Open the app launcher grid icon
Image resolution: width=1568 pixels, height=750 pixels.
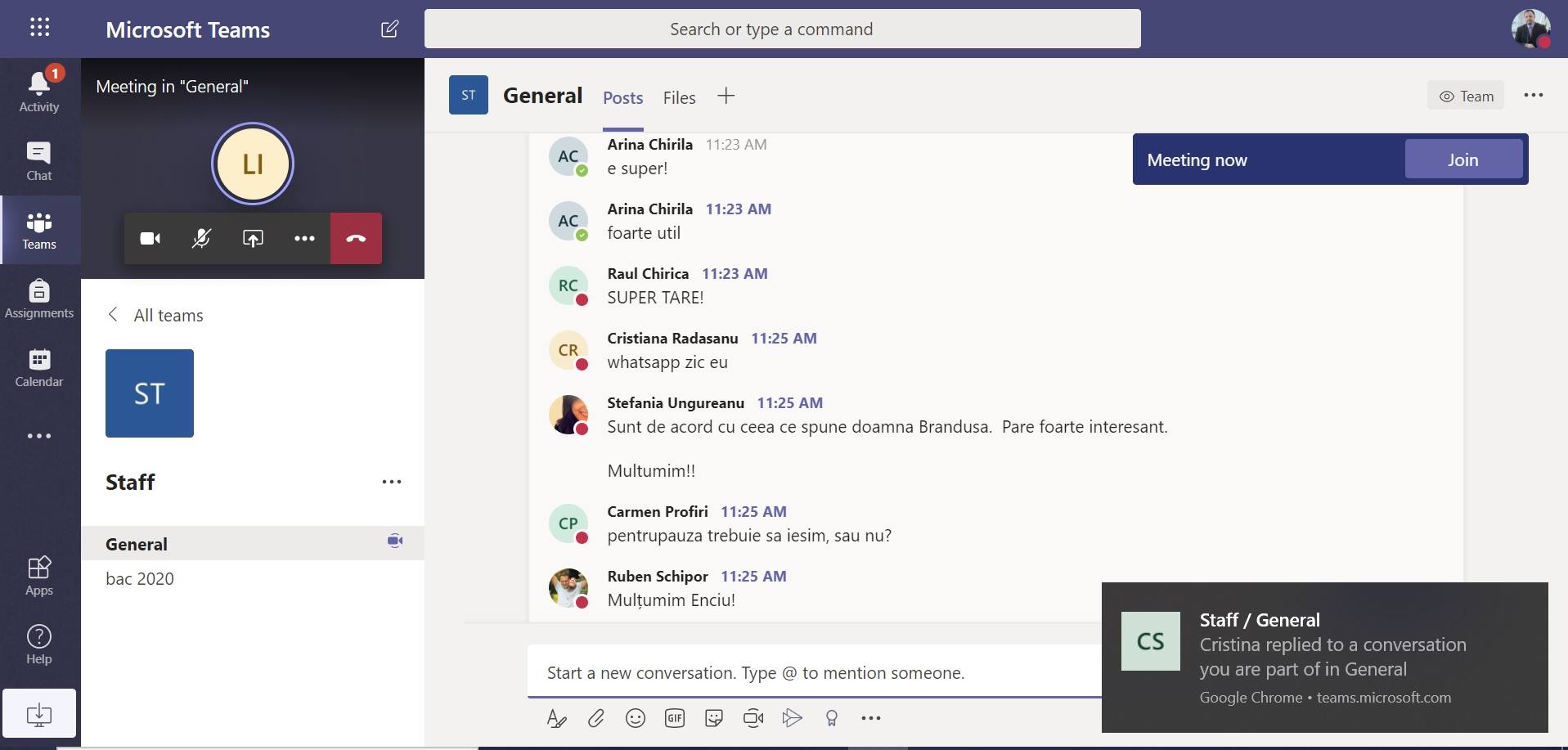coord(39,27)
